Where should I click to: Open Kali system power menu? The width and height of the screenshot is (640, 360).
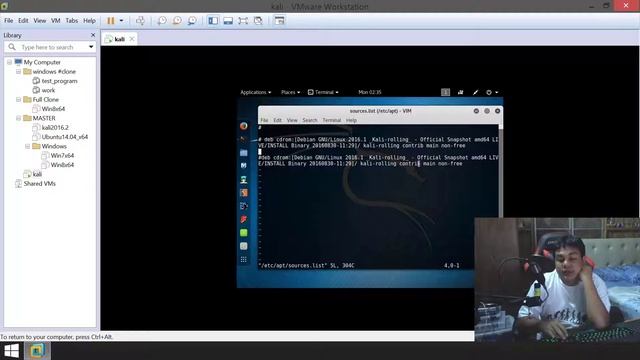[492, 92]
